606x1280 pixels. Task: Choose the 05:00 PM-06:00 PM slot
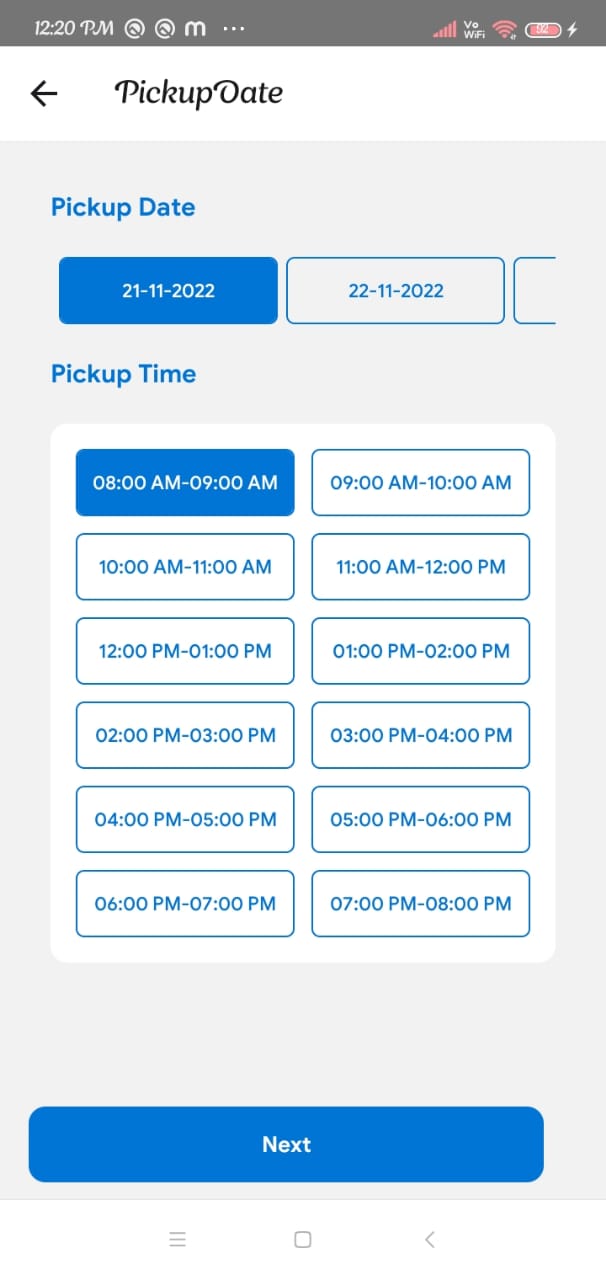coord(421,819)
